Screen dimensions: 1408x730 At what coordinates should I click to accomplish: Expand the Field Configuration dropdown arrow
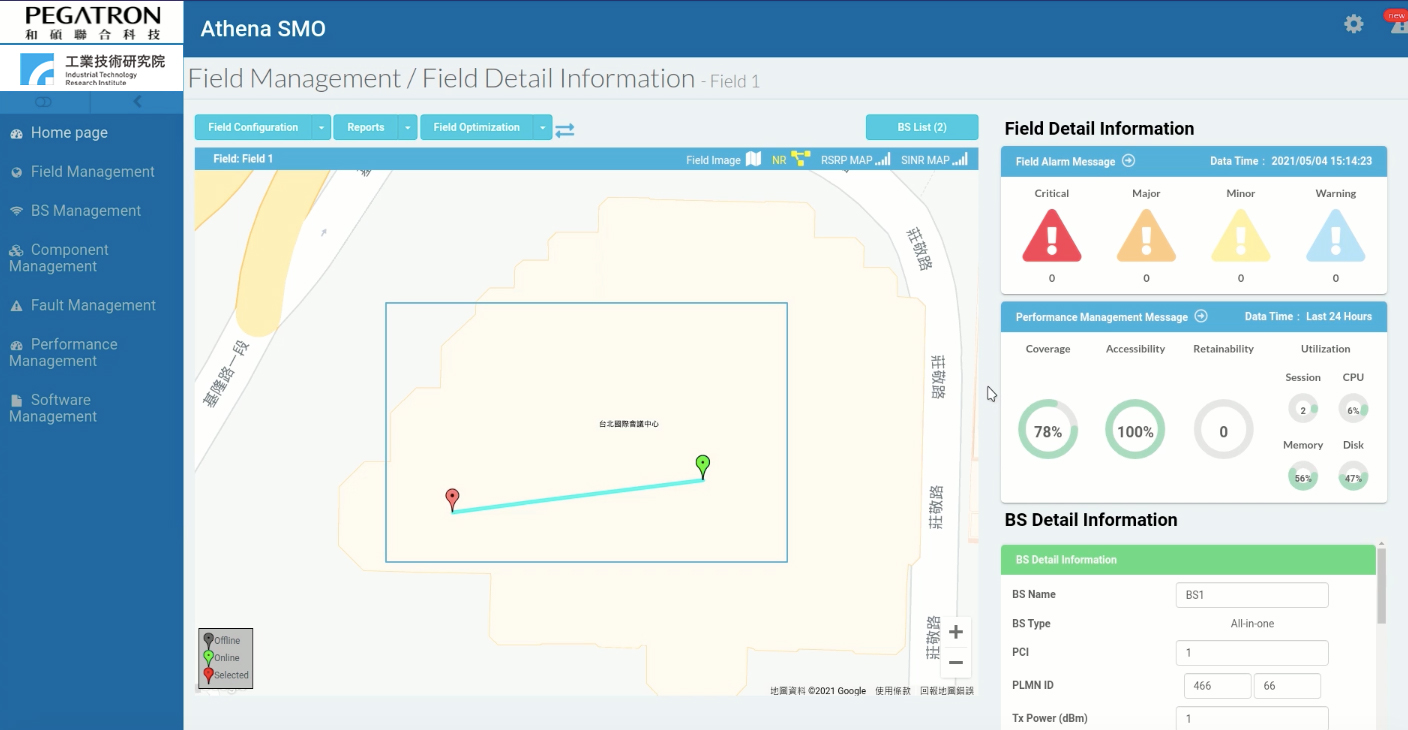(321, 128)
